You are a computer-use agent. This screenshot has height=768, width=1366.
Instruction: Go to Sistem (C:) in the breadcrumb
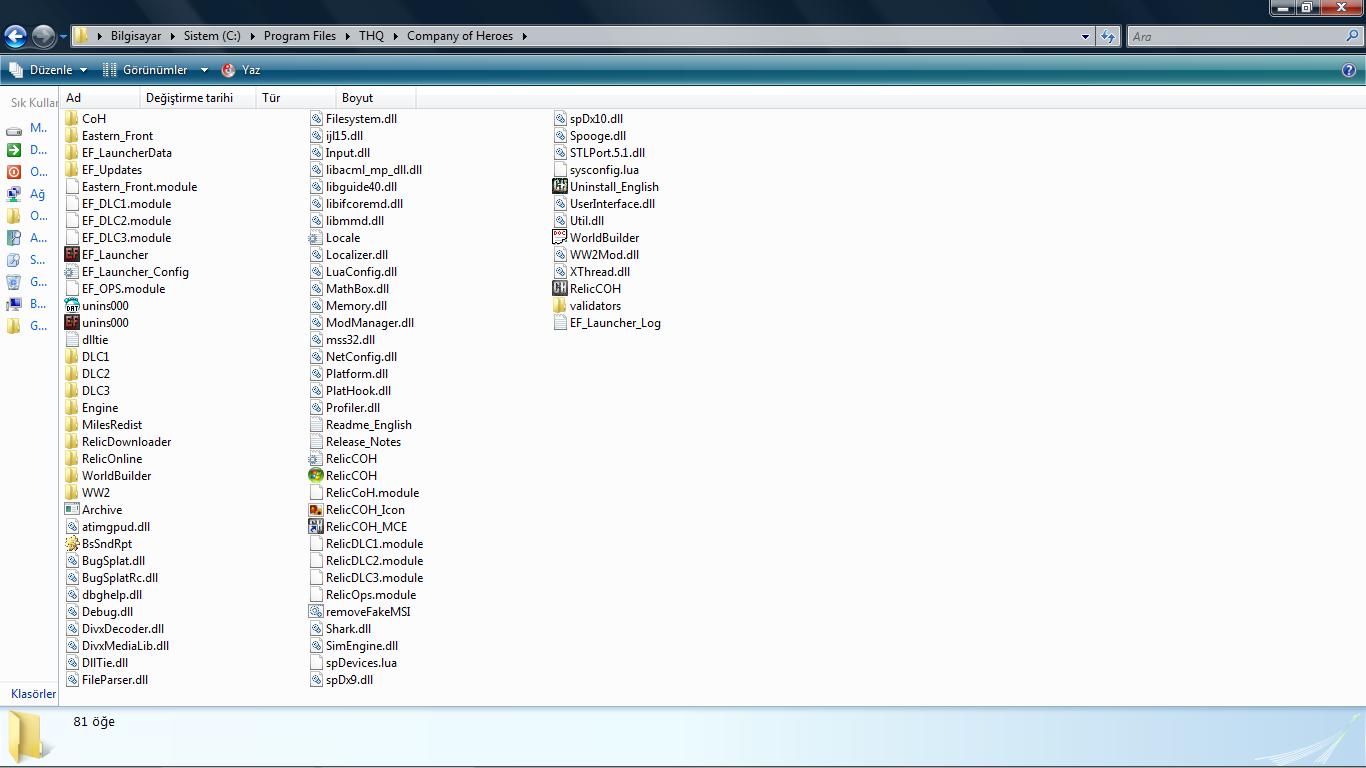[x=212, y=36]
